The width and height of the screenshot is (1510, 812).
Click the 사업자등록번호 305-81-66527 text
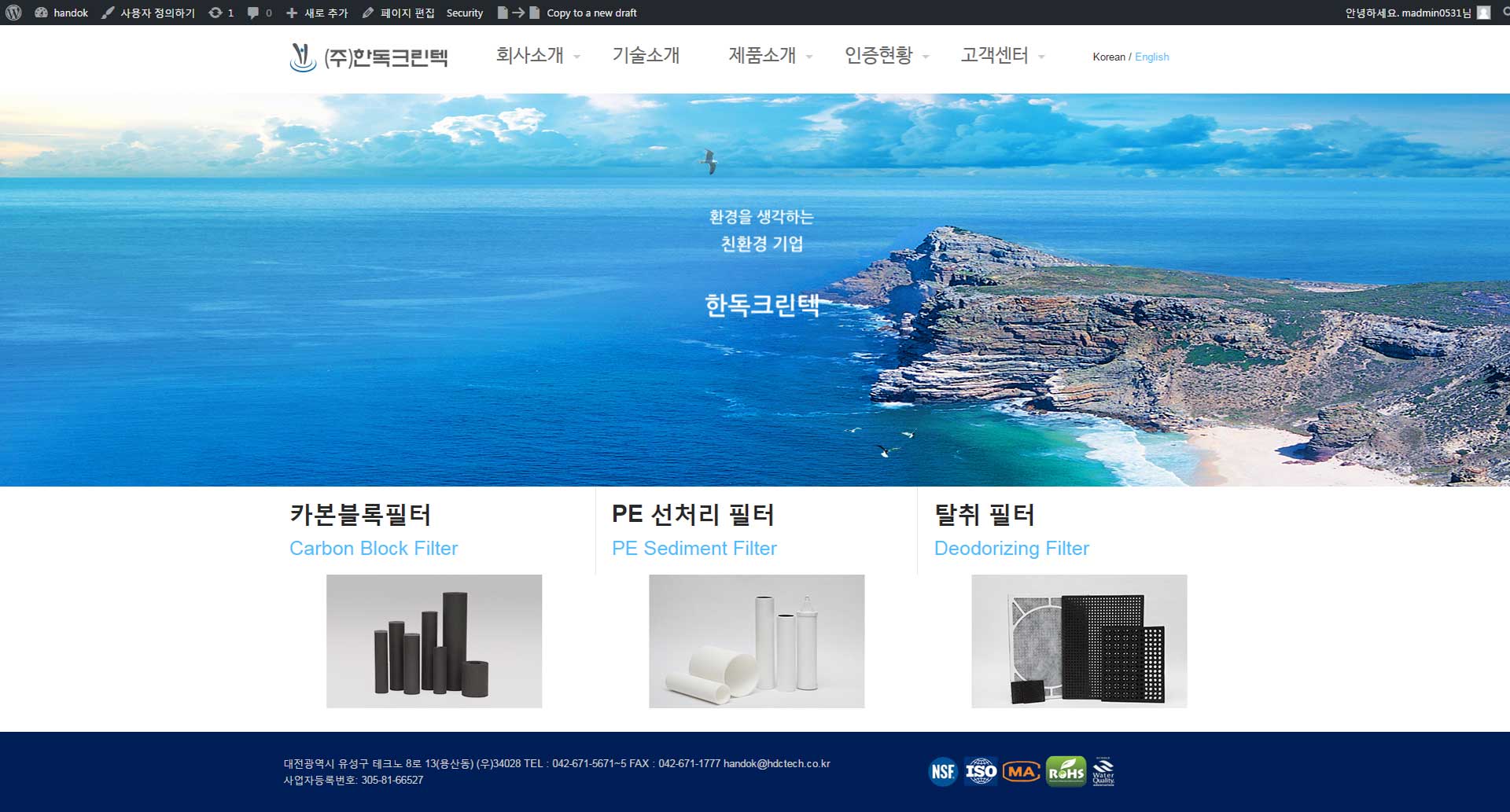pyautogui.click(x=353, y=780)
